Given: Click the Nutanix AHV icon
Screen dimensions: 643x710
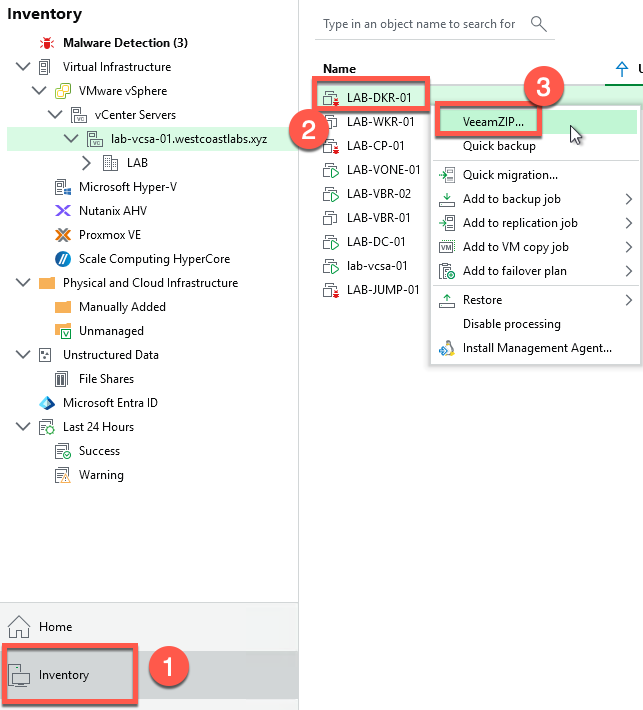Looking at the screenshot, I should point(62,211).
